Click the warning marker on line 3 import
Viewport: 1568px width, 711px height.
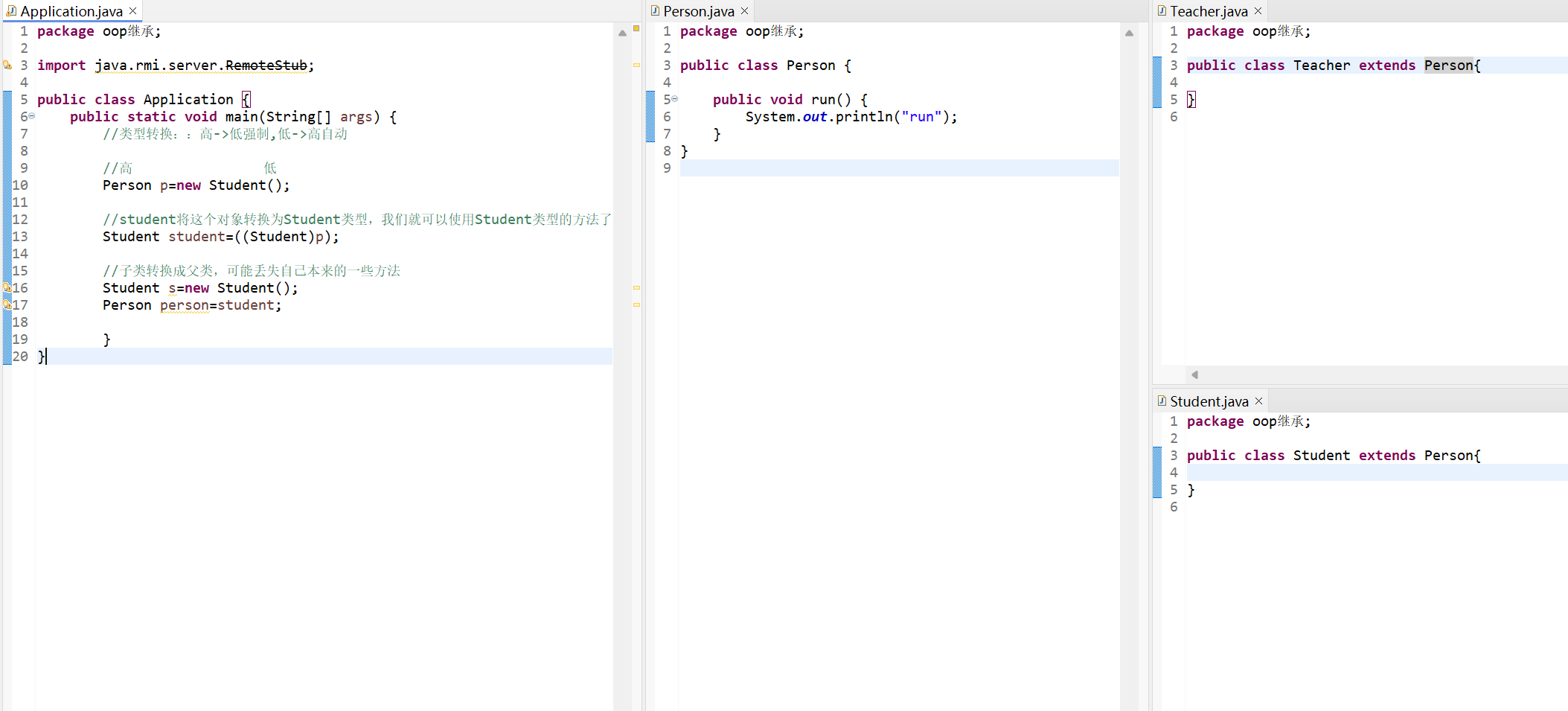point(7,66)
